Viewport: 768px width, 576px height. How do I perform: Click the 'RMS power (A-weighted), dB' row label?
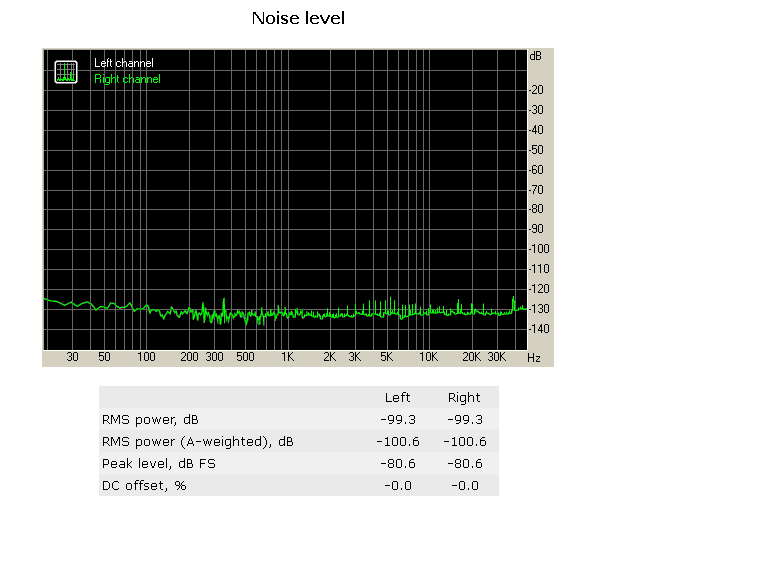(197, 442)
